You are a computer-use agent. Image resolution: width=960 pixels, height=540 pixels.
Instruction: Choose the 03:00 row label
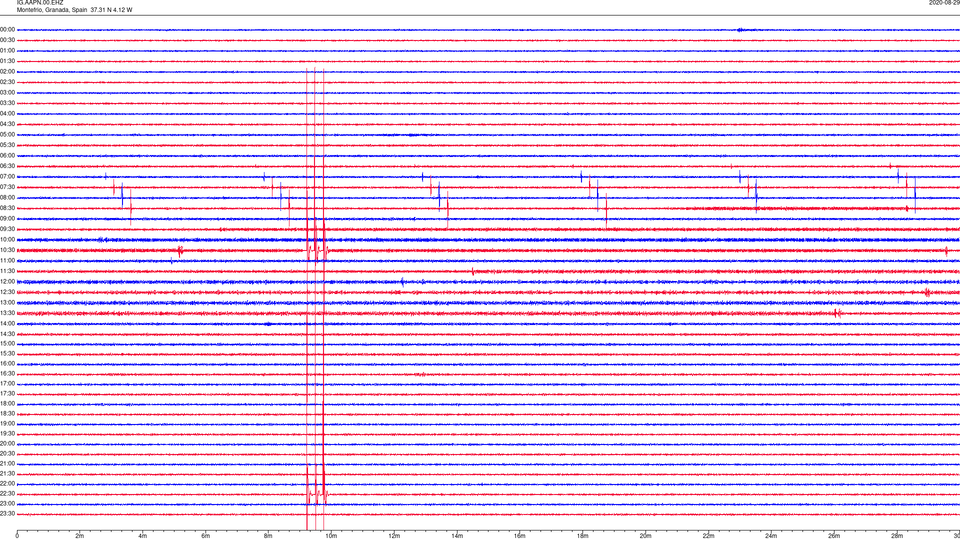(x=7, y=92)
